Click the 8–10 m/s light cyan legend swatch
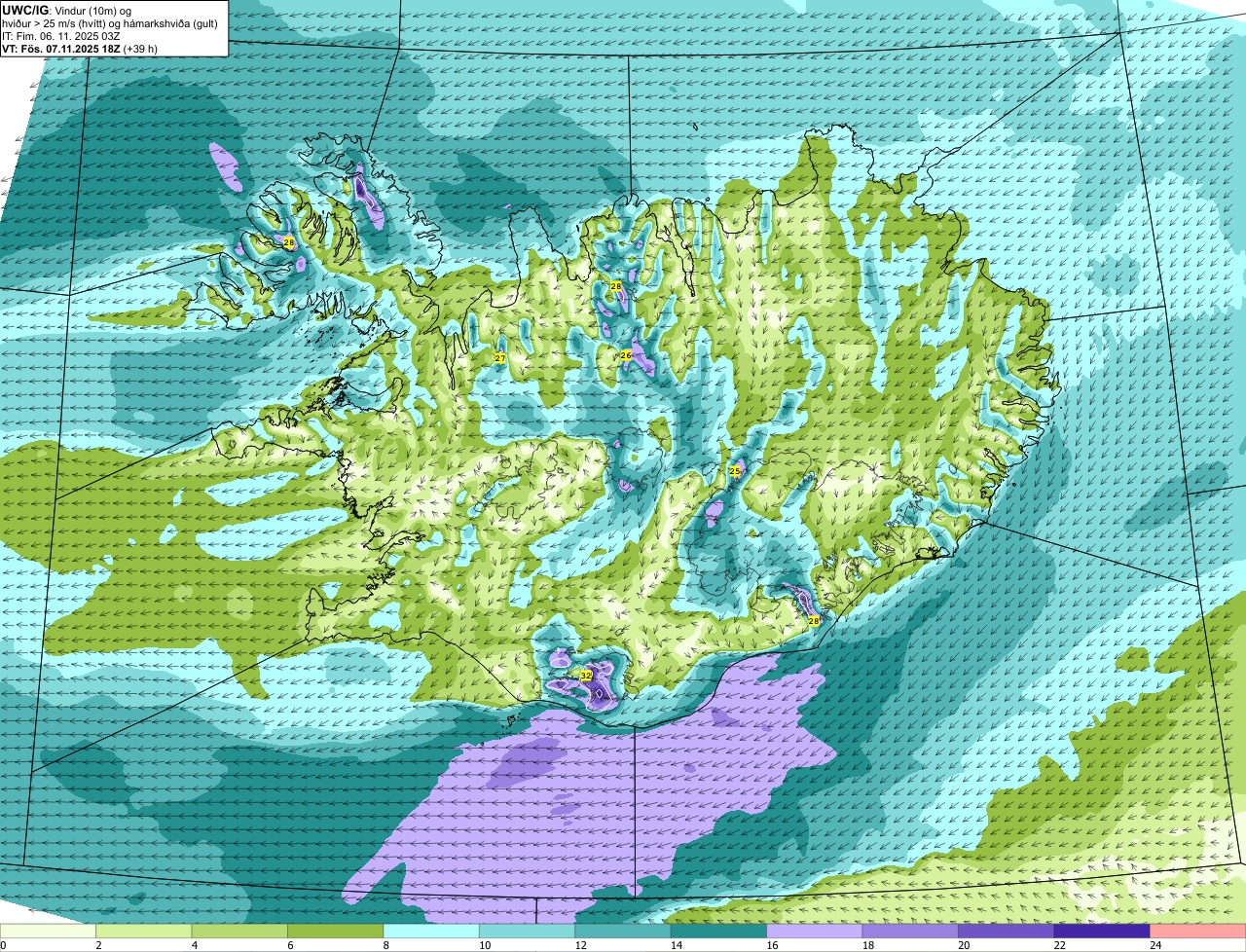 431,931
